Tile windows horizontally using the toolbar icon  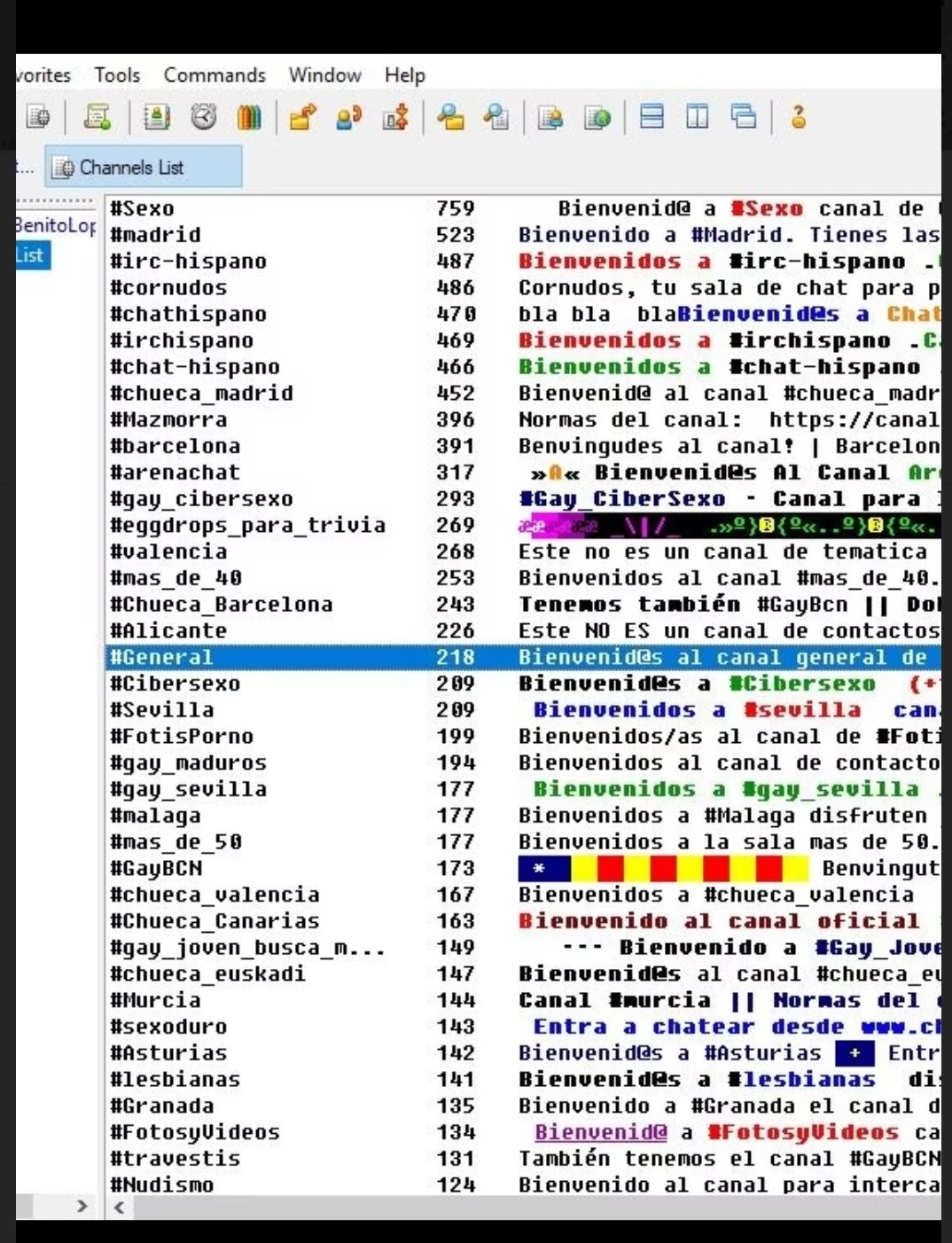(654, 116)
